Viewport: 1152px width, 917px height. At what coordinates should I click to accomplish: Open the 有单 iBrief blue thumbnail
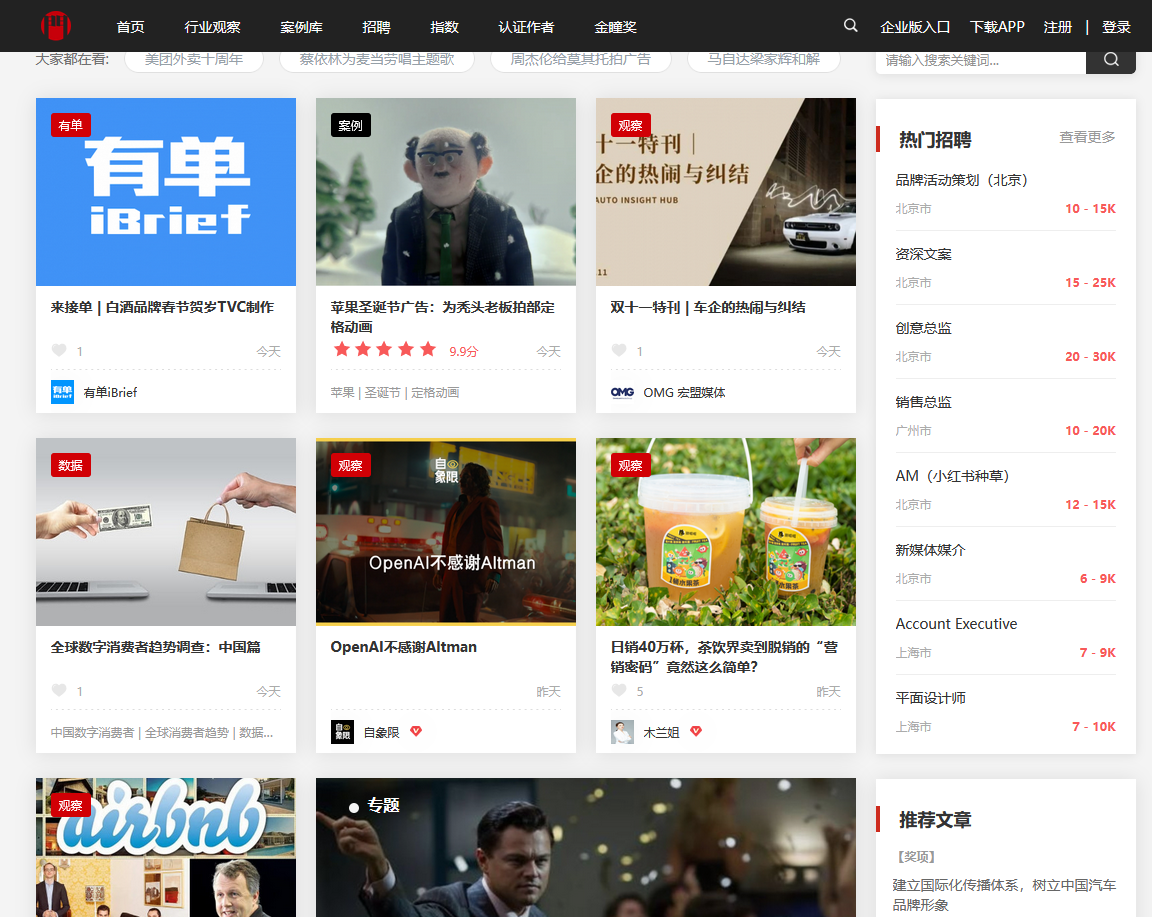166,192
